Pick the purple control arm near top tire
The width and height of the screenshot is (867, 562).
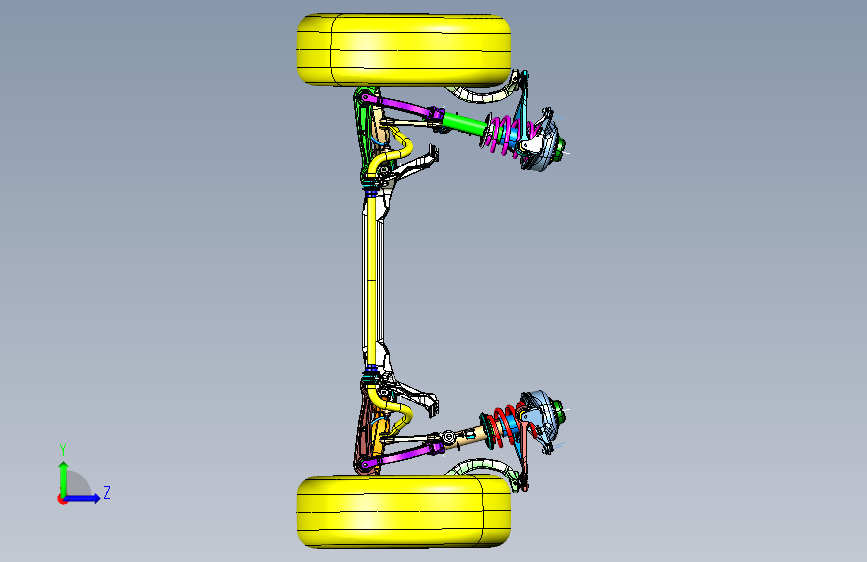(x=401, y=106)
